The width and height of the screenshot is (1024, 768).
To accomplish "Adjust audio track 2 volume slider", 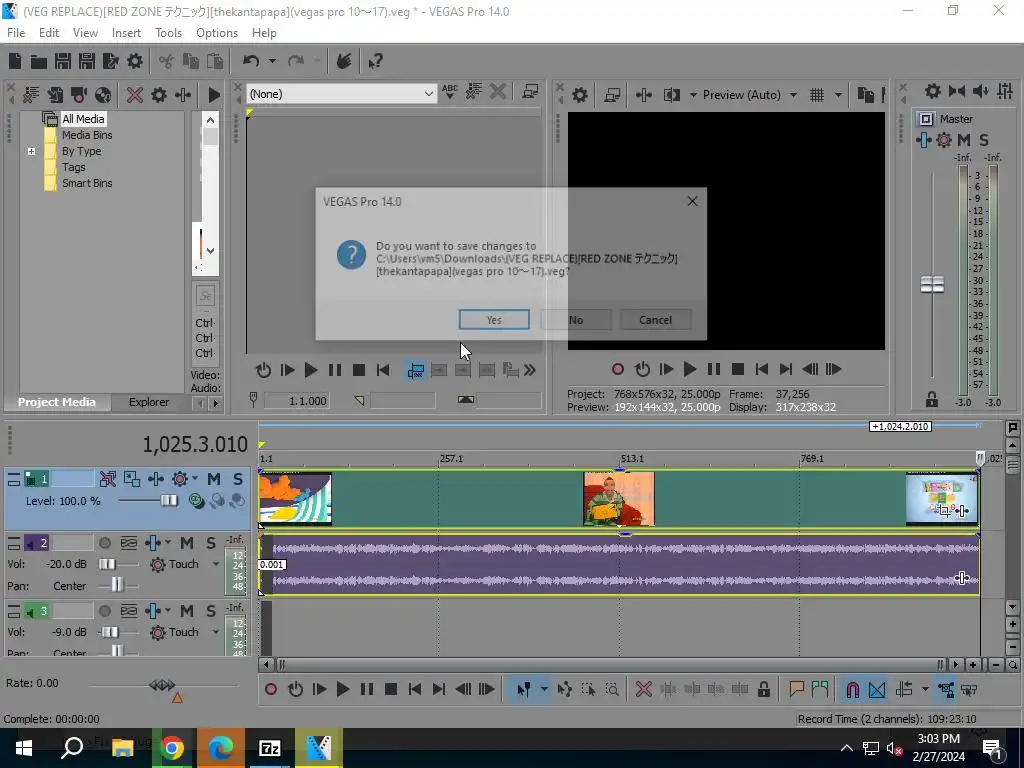I will pos(107,564).
